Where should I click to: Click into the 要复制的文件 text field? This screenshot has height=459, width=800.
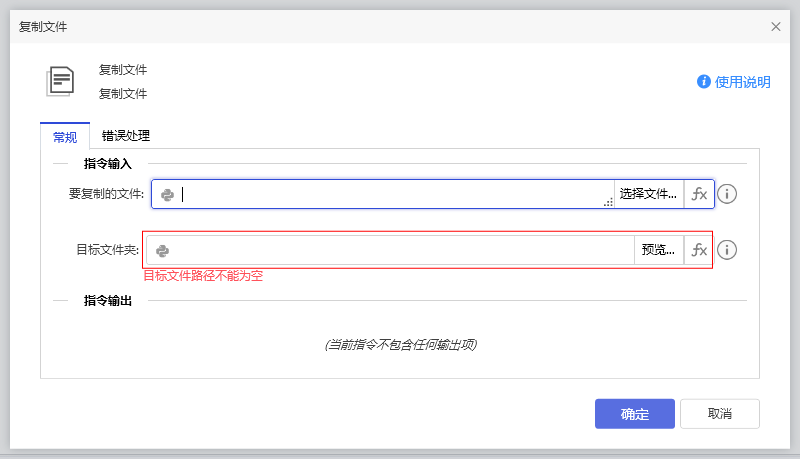click(x=390, y=194)
